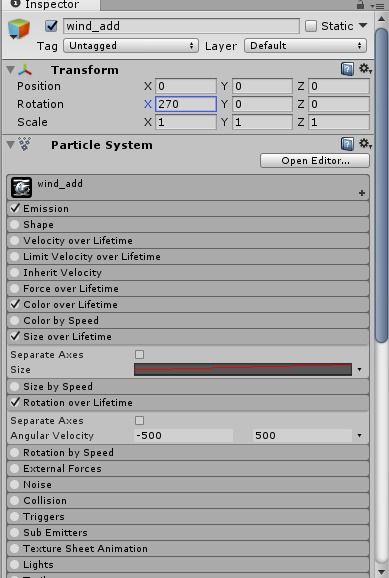Collapse the Particle System component foldout
Screen dimensions: 389x578
(11, 144)
